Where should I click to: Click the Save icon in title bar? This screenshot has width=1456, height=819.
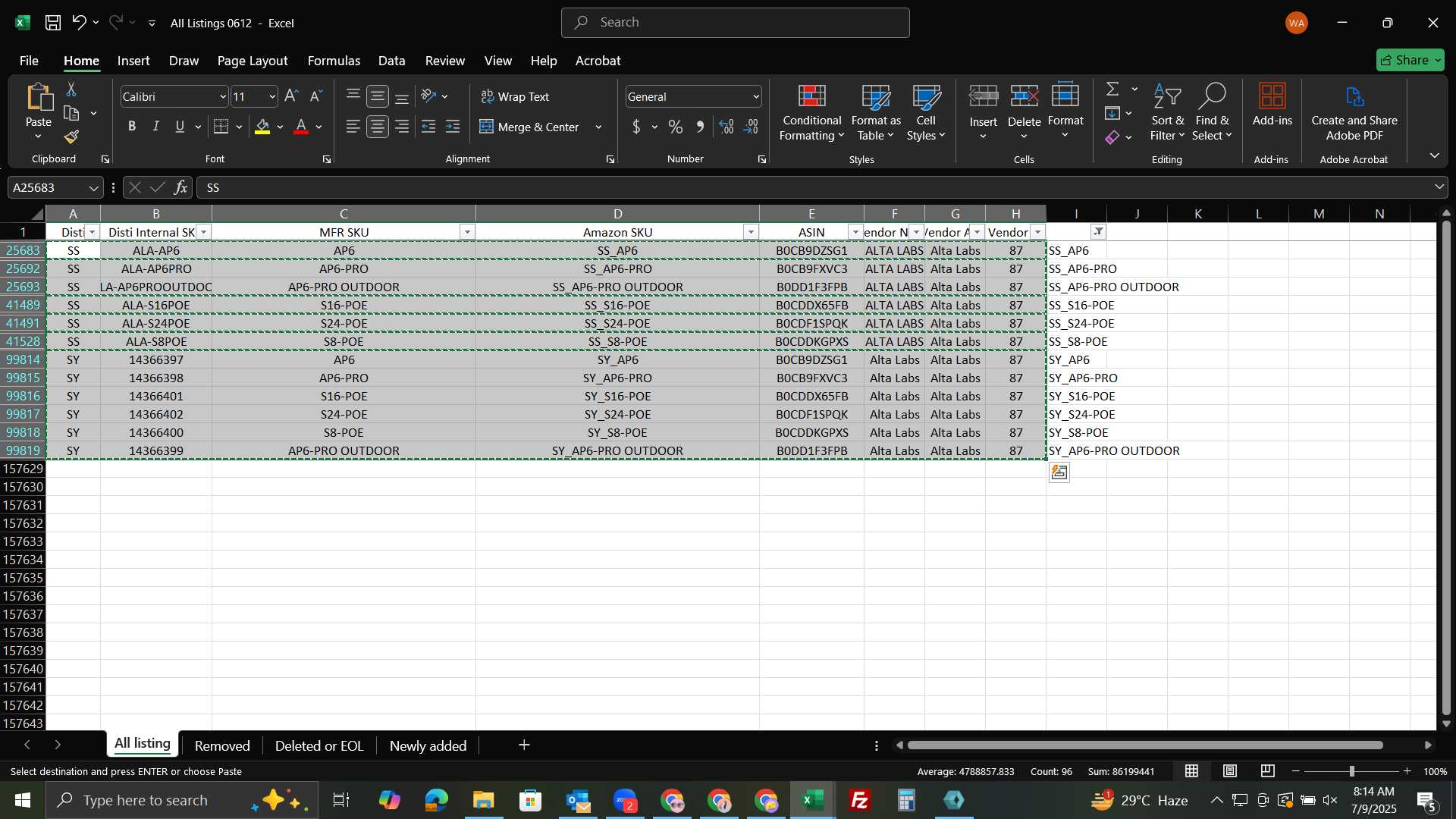point(53,23)
